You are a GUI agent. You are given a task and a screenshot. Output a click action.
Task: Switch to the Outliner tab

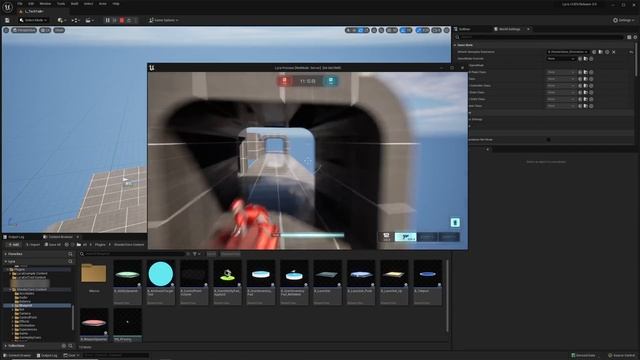pos(464,29)
